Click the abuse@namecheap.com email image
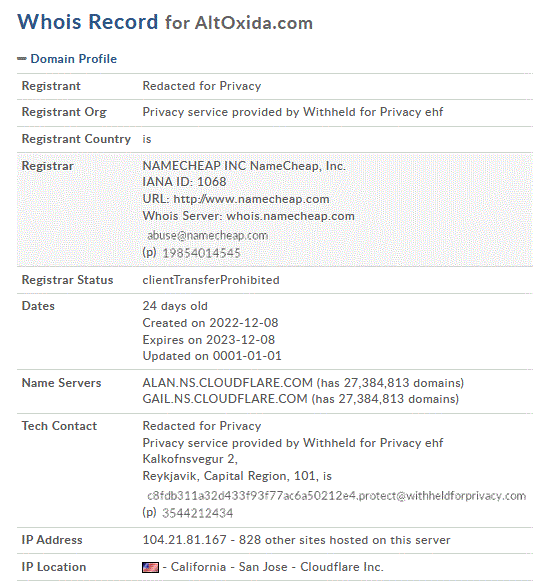The height and width of the screenshot is (584, 533). click(207, 235)
